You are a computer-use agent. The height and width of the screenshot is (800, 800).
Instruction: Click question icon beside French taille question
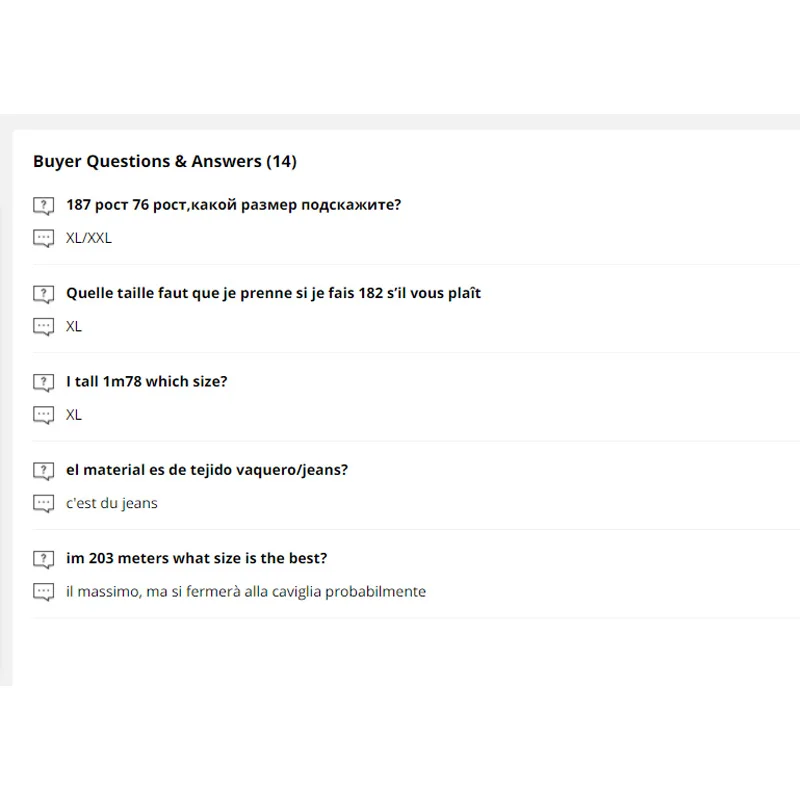43,294
